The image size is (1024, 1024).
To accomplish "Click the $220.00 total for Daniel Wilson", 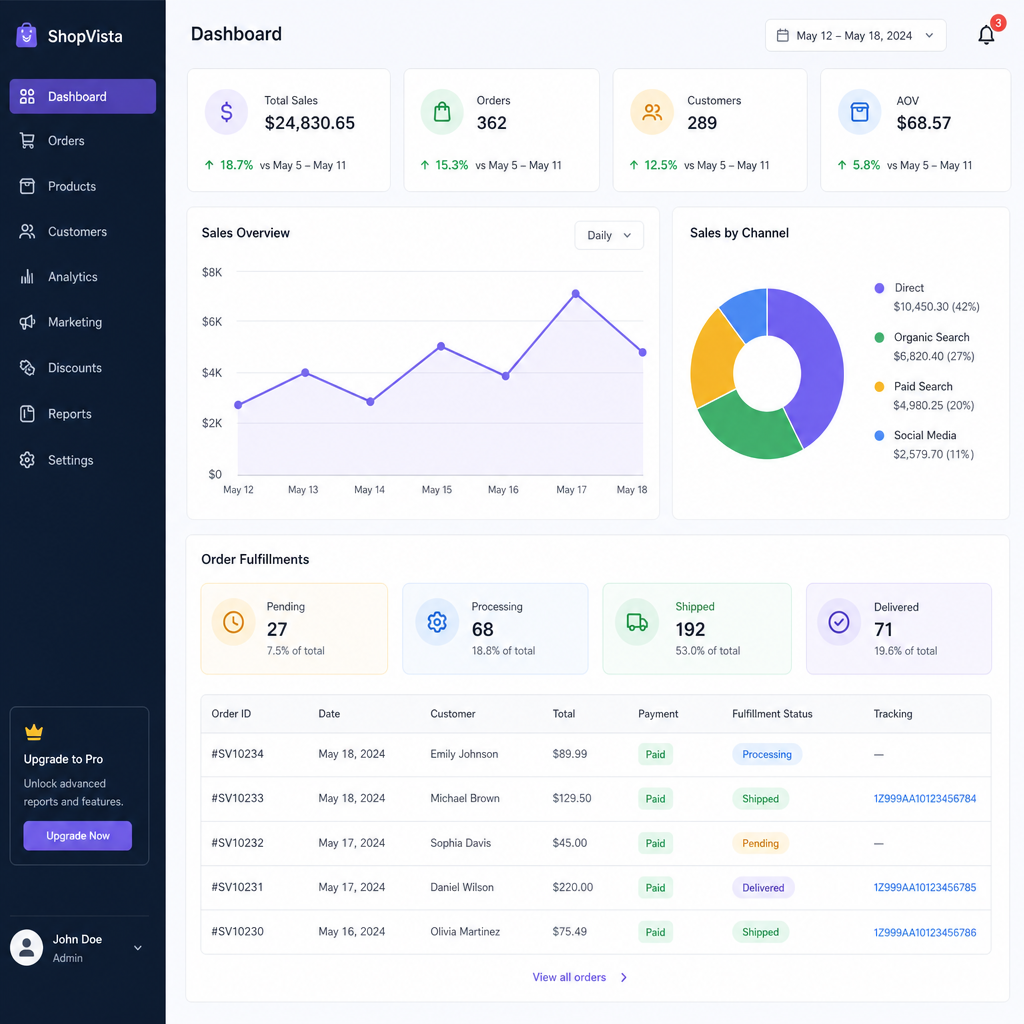I will [573, 887].
